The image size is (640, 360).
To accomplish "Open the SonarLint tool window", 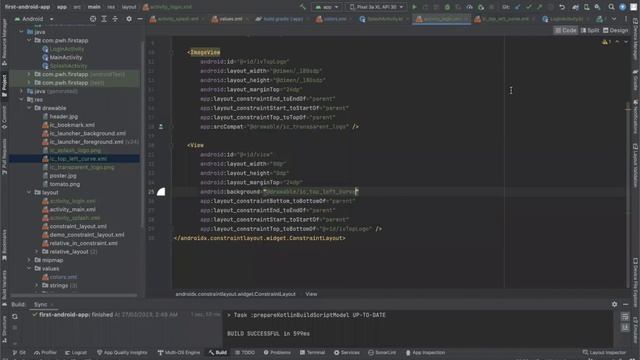I will [x=382, y=352].
